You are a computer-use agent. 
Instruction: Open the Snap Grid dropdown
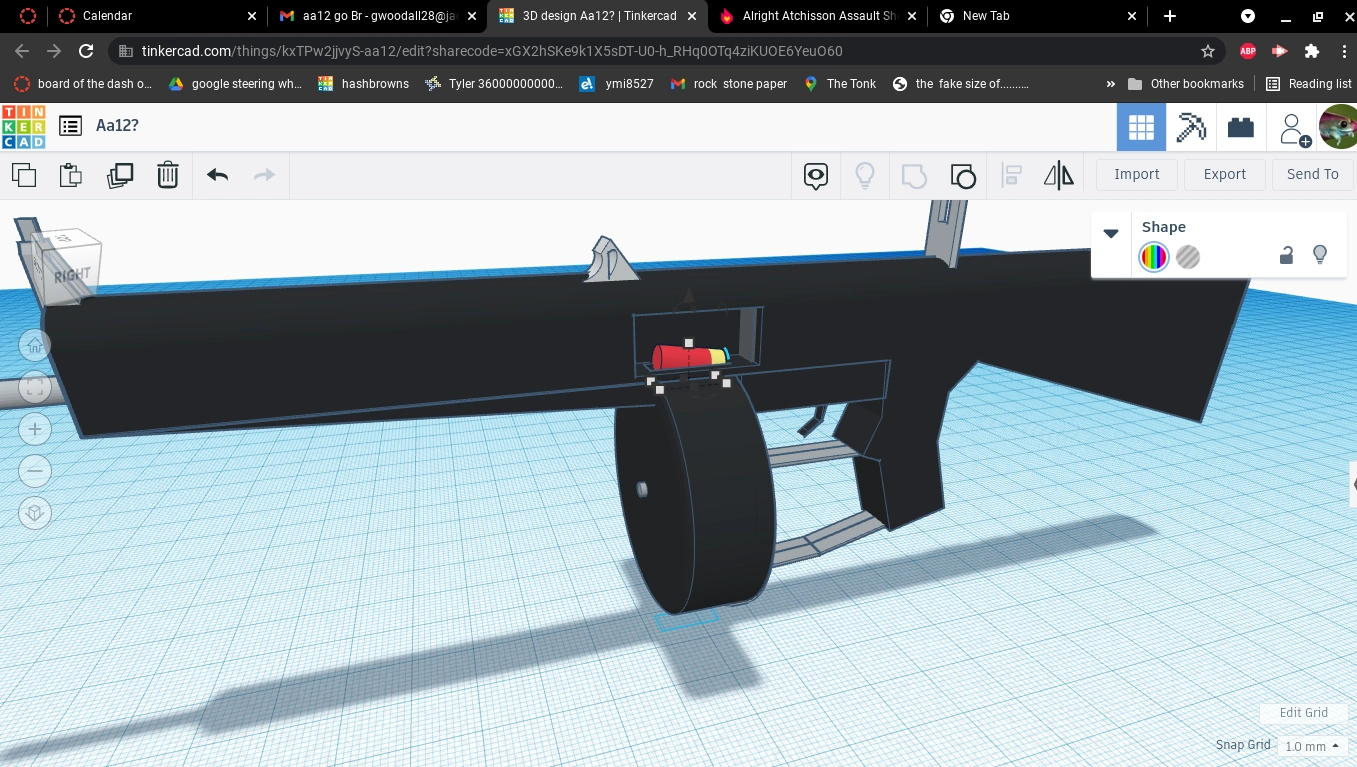(1310, 746)
